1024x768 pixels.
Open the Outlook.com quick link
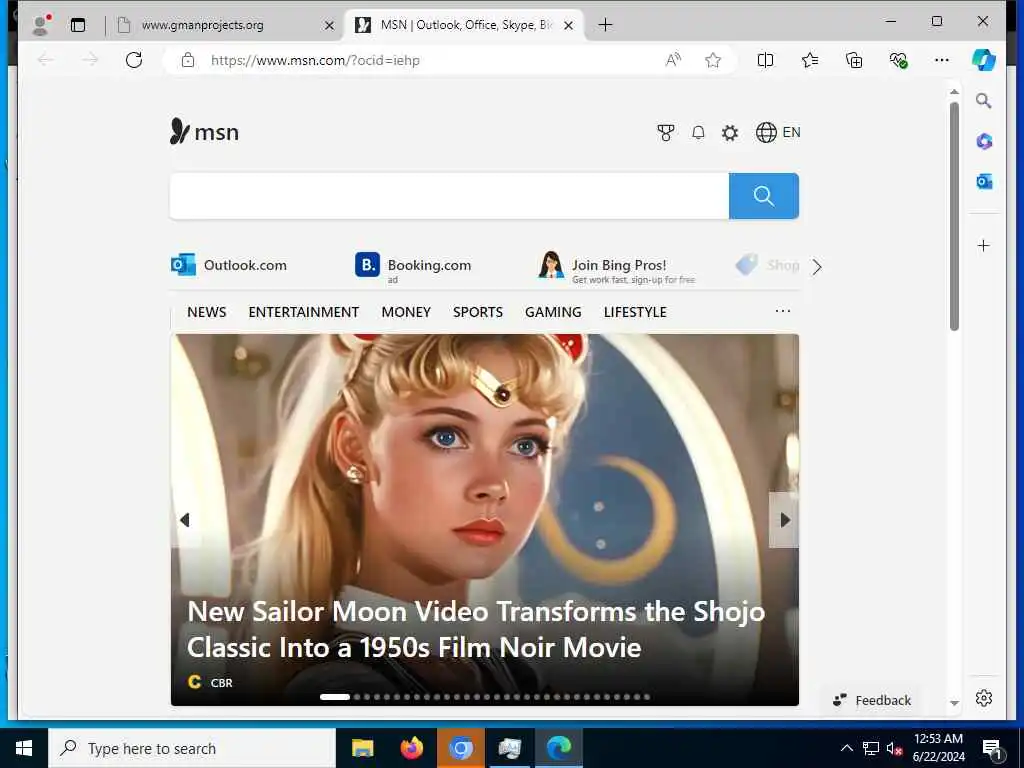229,265
